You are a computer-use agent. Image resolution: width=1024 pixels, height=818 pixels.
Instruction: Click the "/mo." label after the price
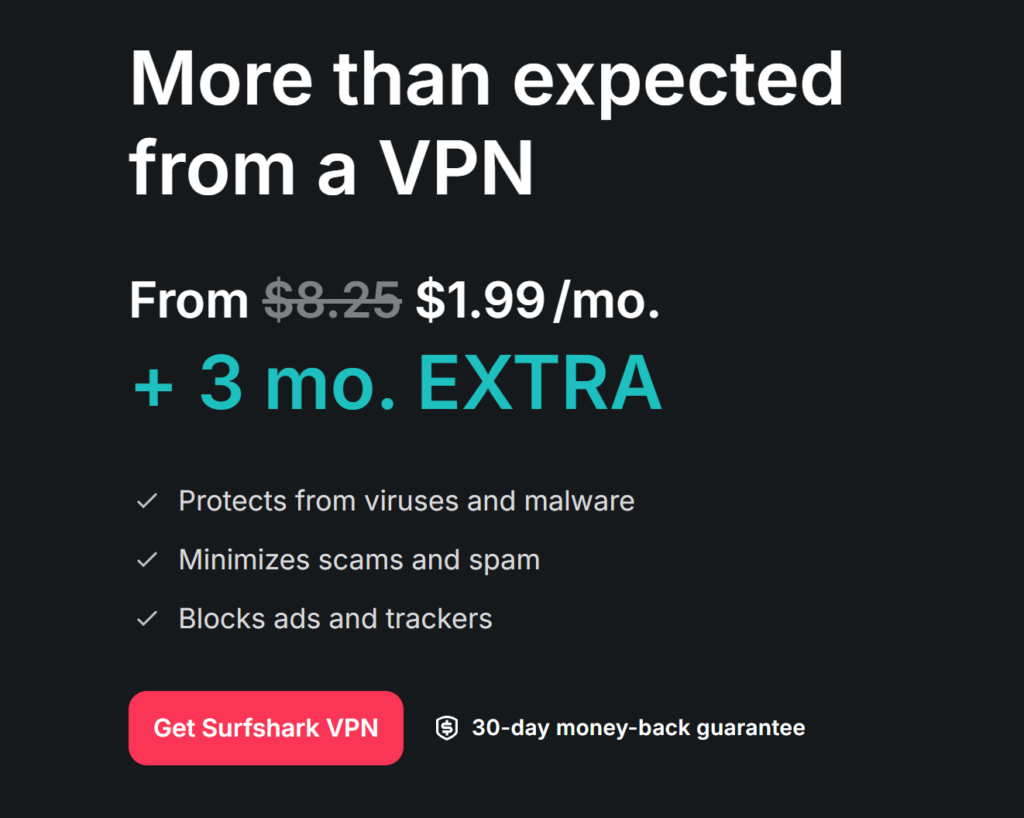coord(606,300)
